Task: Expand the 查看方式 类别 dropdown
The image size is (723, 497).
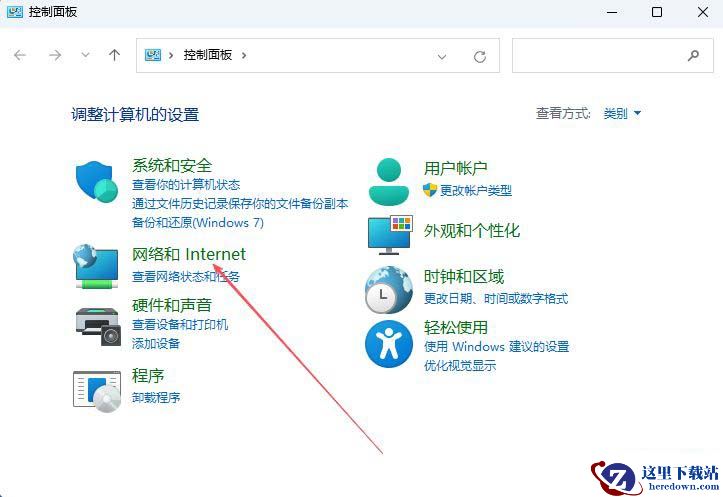Action: pos(622,114)
